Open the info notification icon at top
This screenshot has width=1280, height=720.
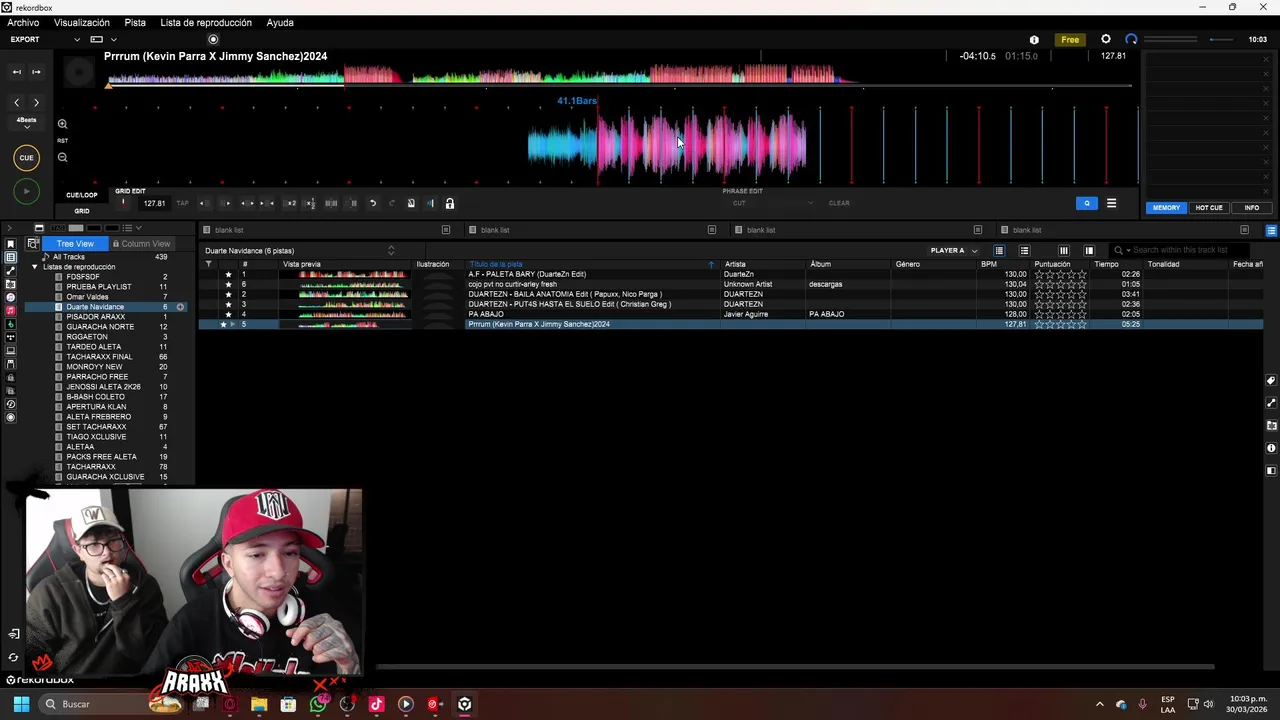pyautogui.click(x=1034, y=39)
